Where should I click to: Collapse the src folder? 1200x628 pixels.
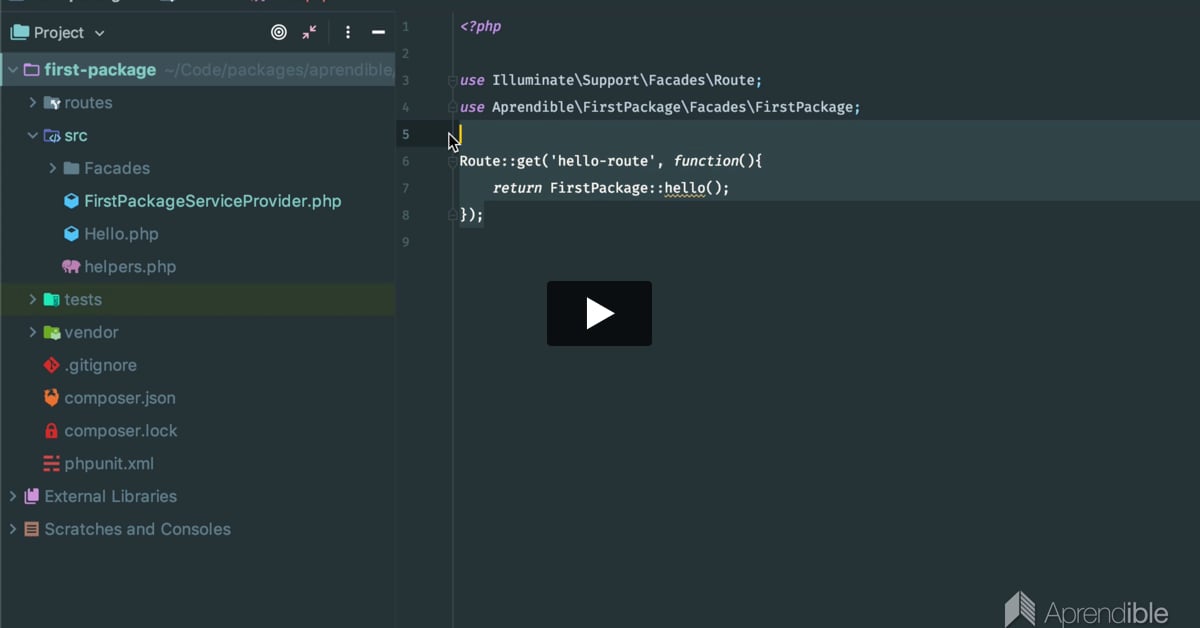33,136
